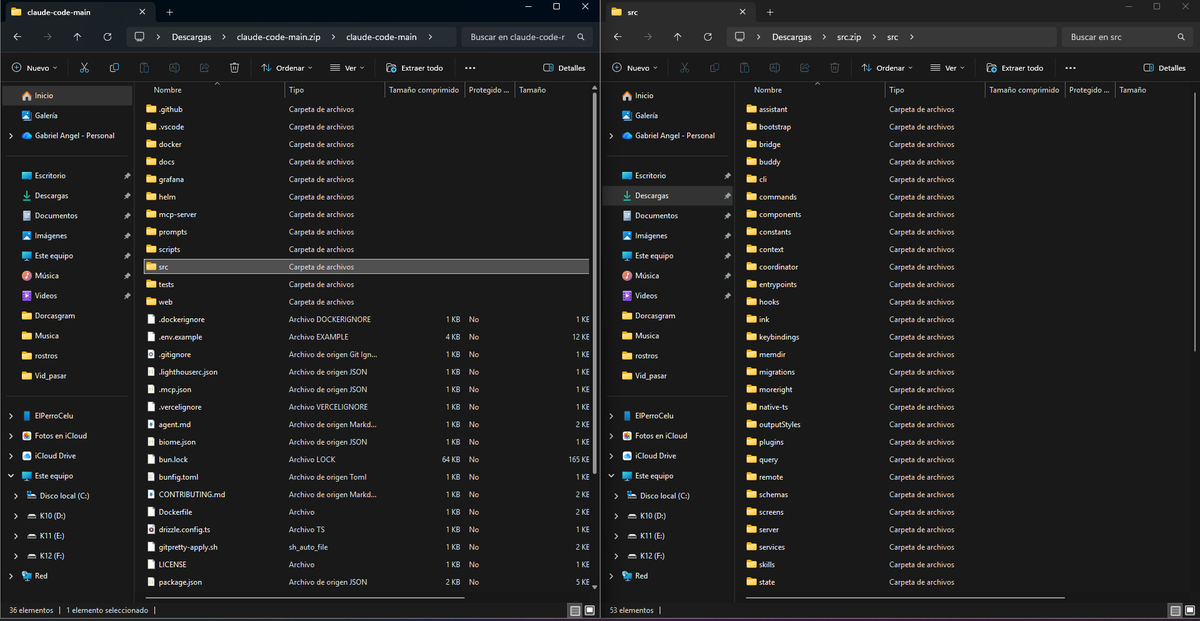The width and height of the screenshot is (1200, 621).
Task: Click Extraer todo in left window
Action: tap(414, 68)
